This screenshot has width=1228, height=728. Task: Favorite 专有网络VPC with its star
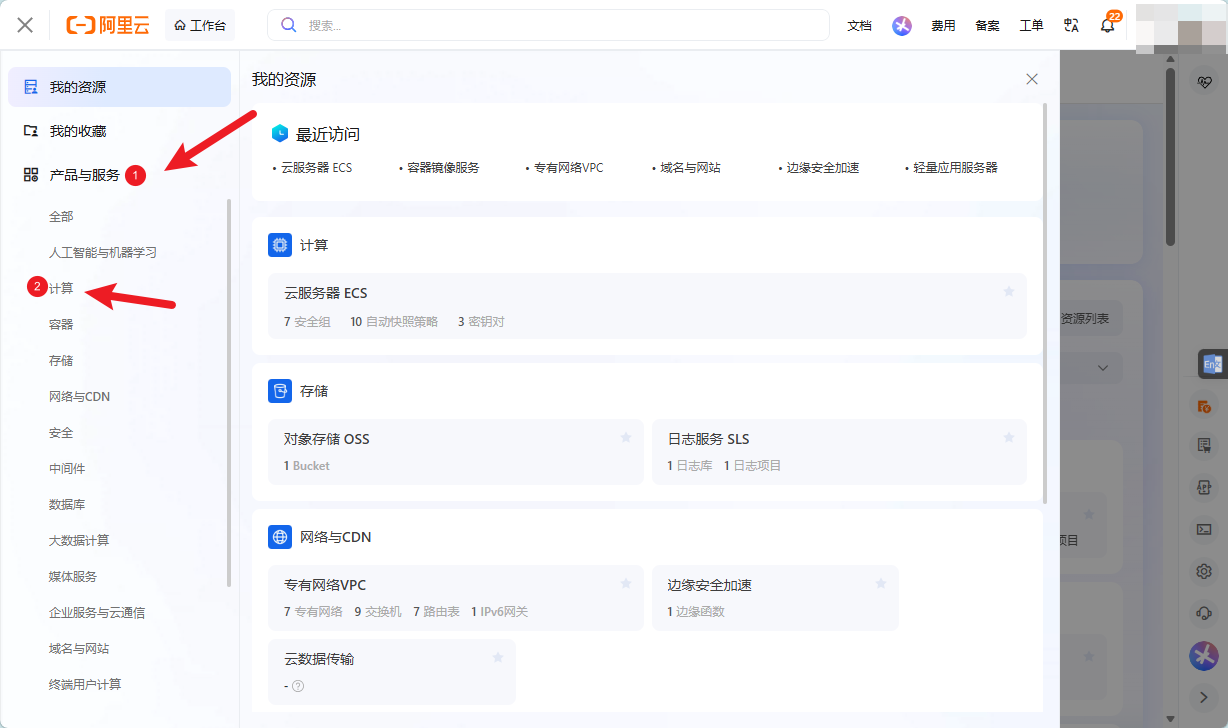tap(626, 583)
